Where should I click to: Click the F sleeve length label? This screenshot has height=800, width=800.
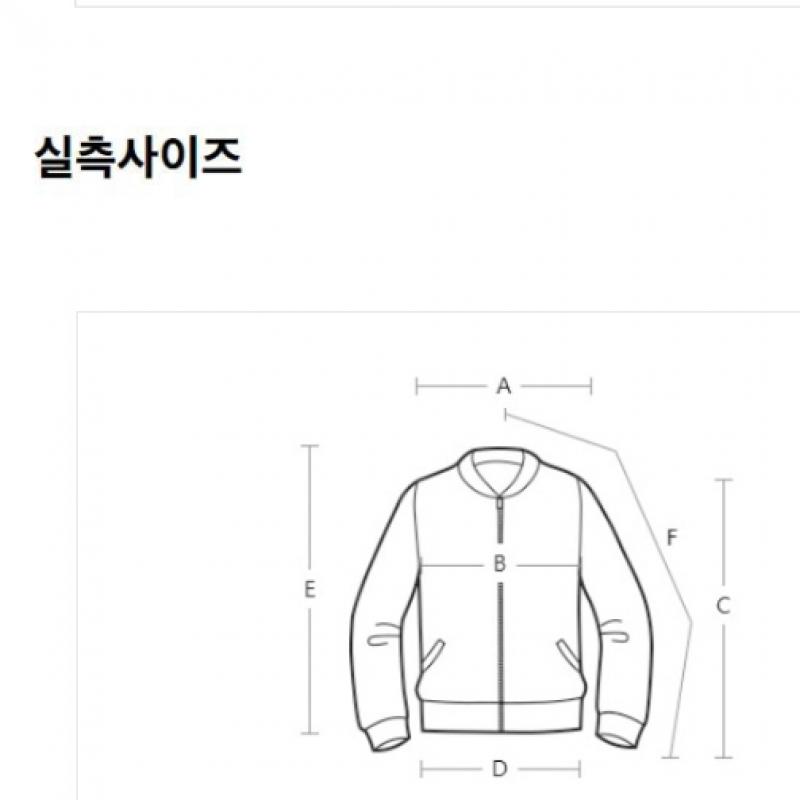(672, 537)
